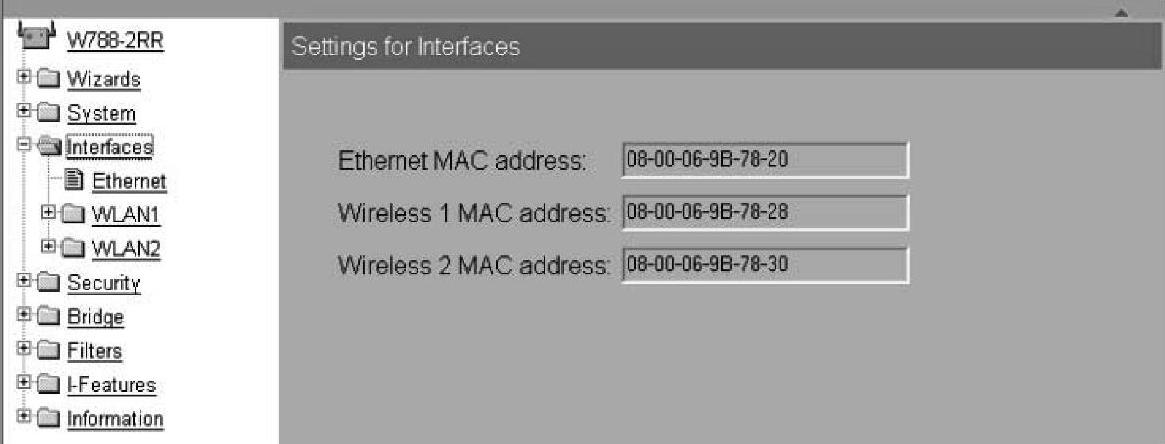Open the Ethernet settings link

[129, 182]
